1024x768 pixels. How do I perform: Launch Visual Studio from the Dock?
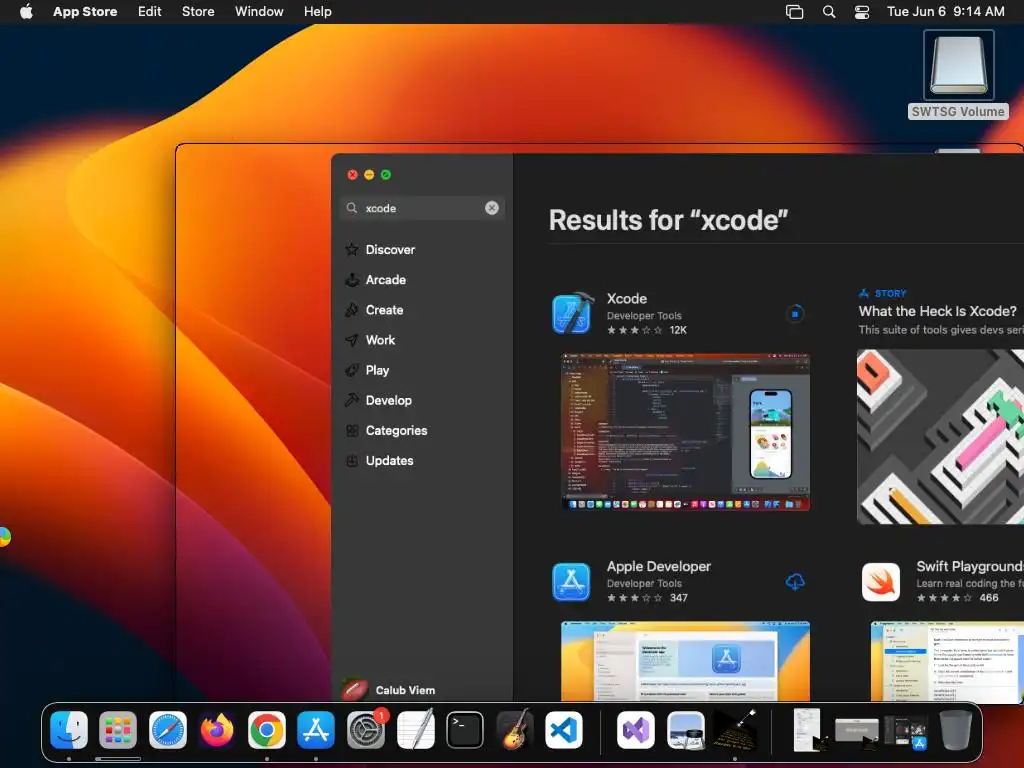[x=635, y=729]
